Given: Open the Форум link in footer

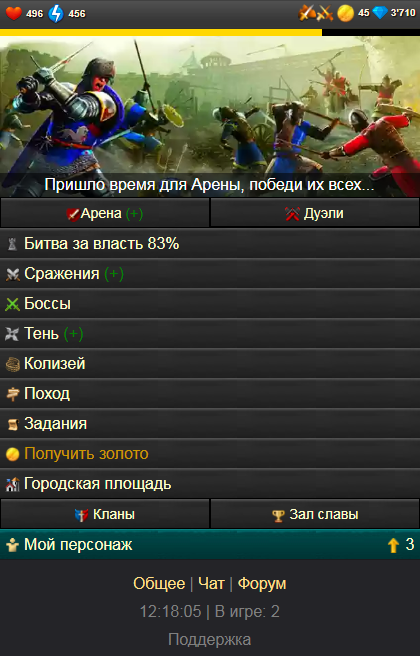Looking at the screenshot, I should pyautogui.click(x=262, y=583).
